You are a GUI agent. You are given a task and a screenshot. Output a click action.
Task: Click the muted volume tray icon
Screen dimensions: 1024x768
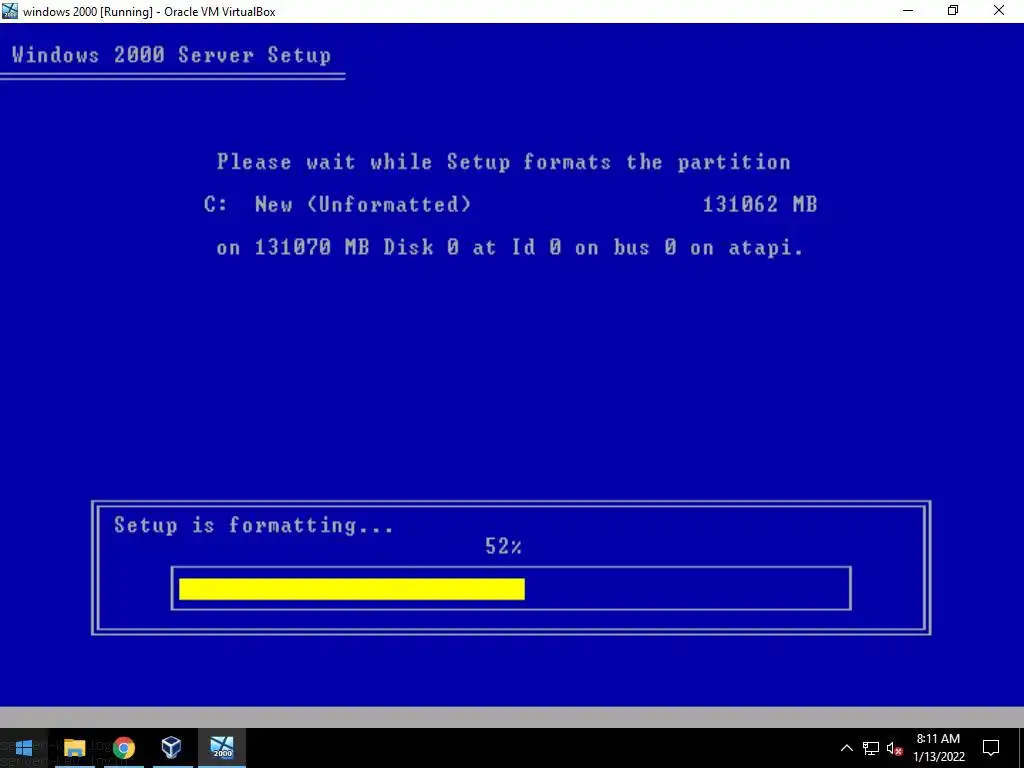tap(895, 748)
